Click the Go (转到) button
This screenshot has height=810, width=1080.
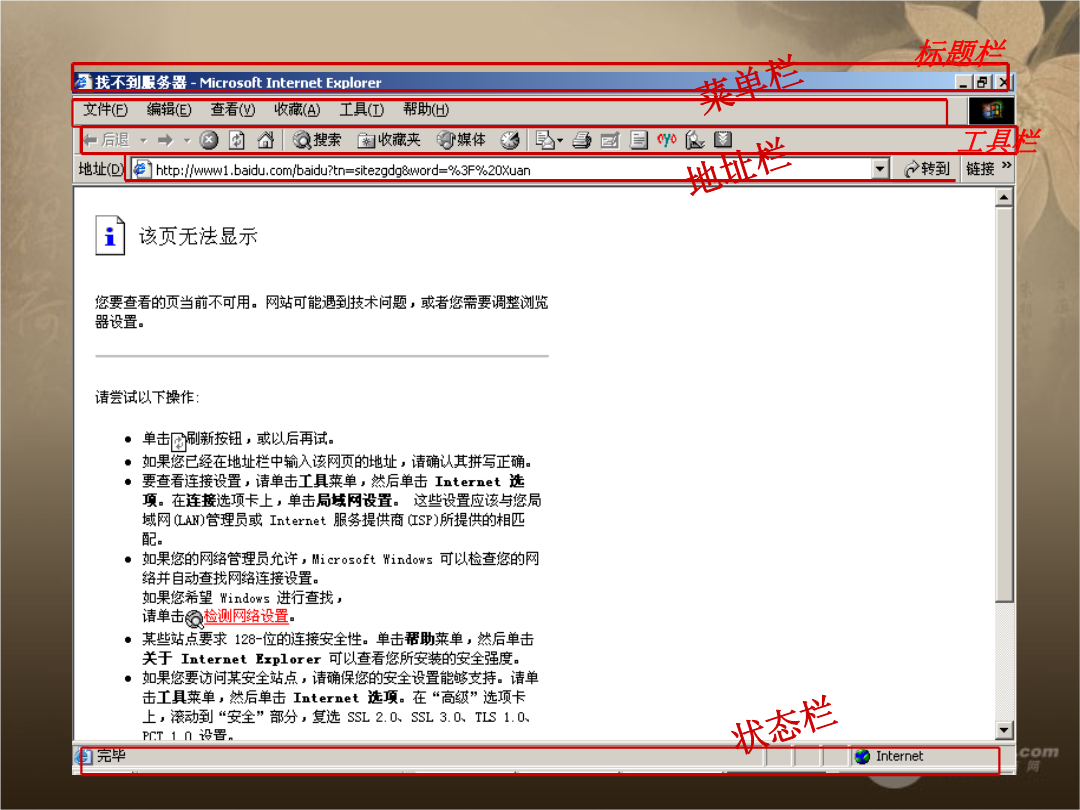(926, 169)
